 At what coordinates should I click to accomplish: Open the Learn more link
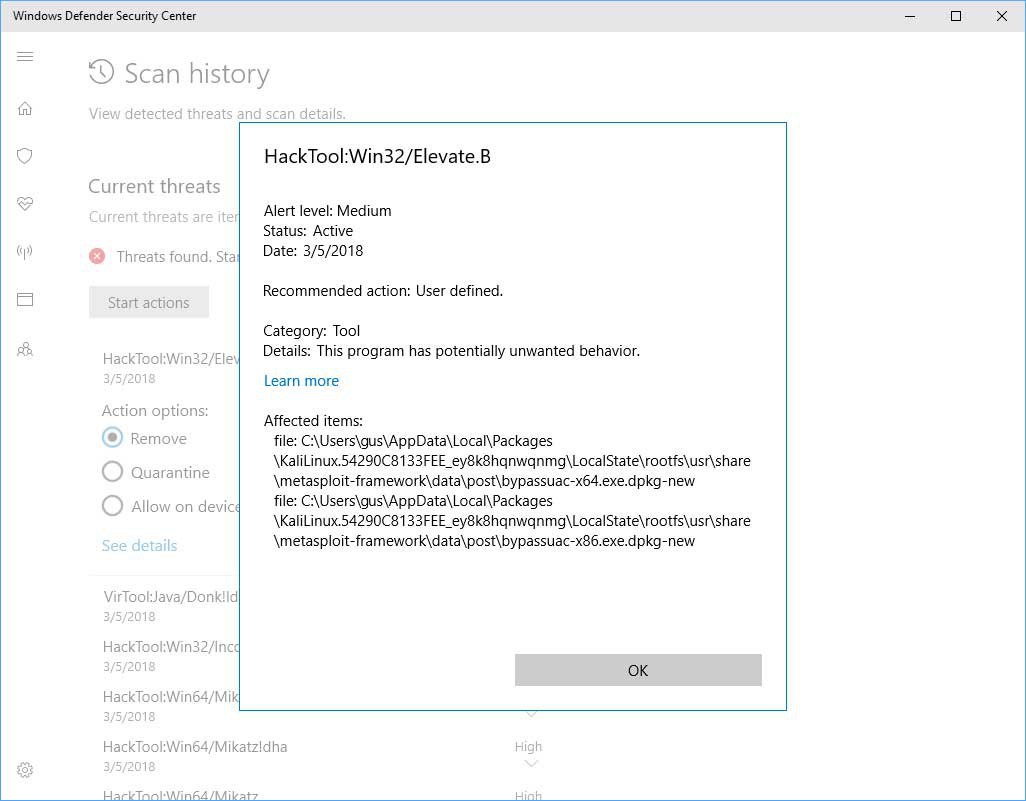point(301,381)
